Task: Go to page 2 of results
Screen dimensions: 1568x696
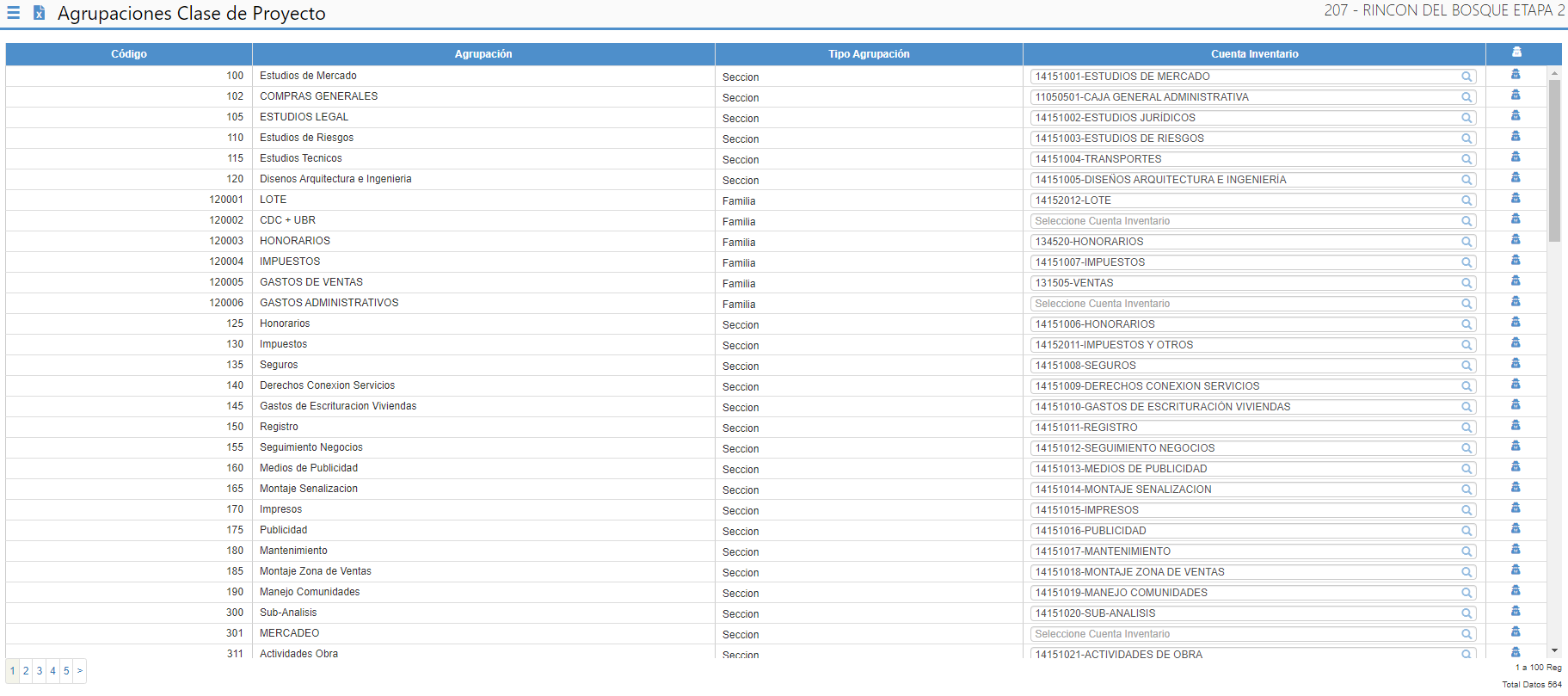Action: [x=26, y=671]
